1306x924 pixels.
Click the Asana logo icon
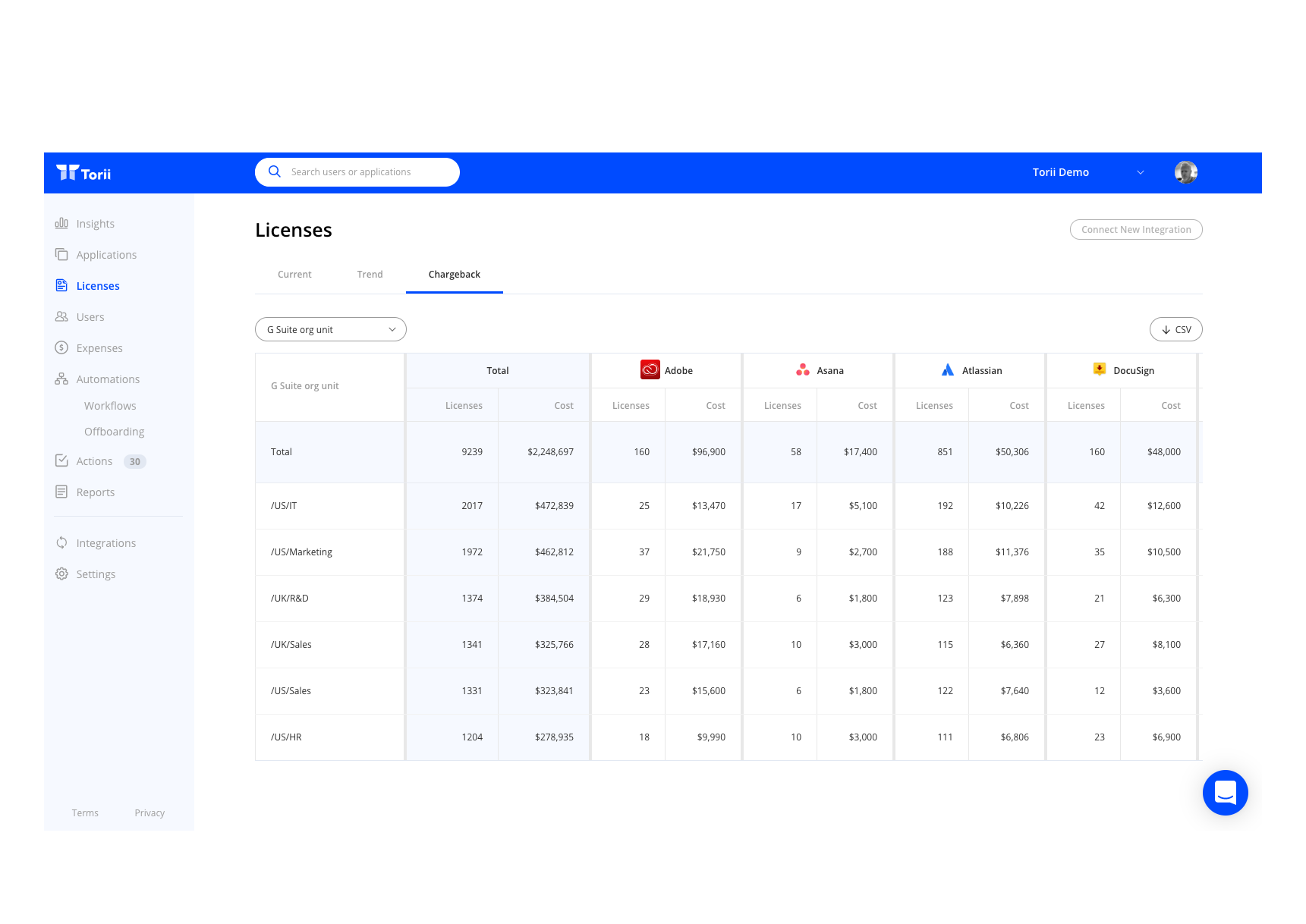tap(802, 370)
